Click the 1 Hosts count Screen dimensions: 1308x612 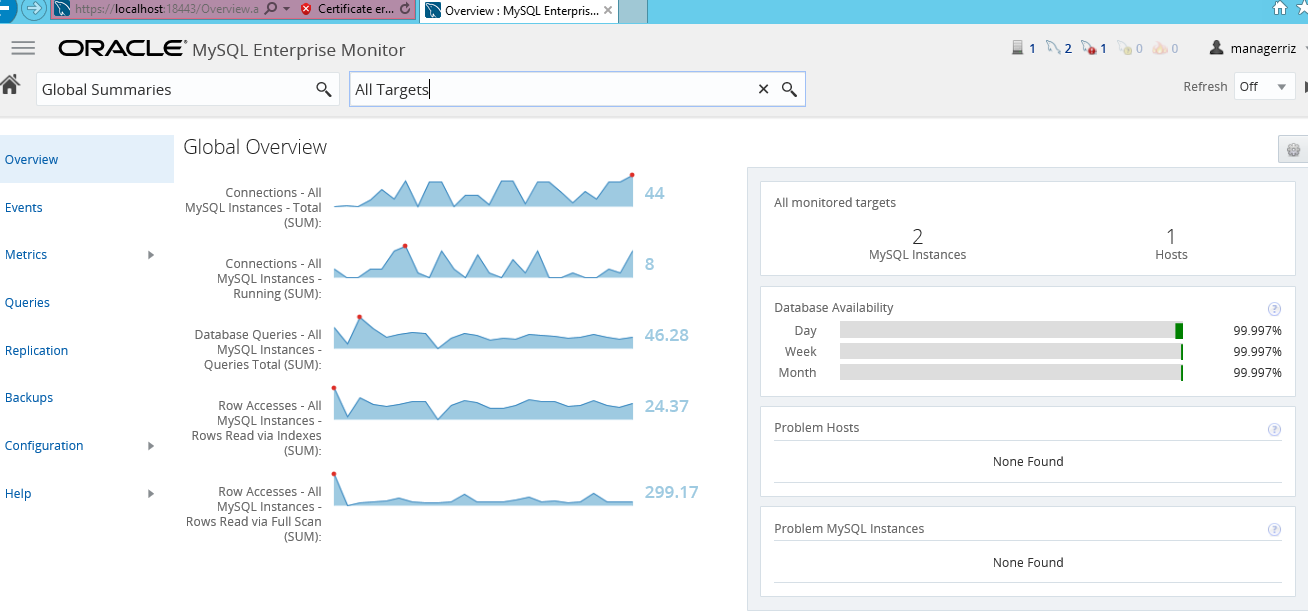tap(1171, 237)
